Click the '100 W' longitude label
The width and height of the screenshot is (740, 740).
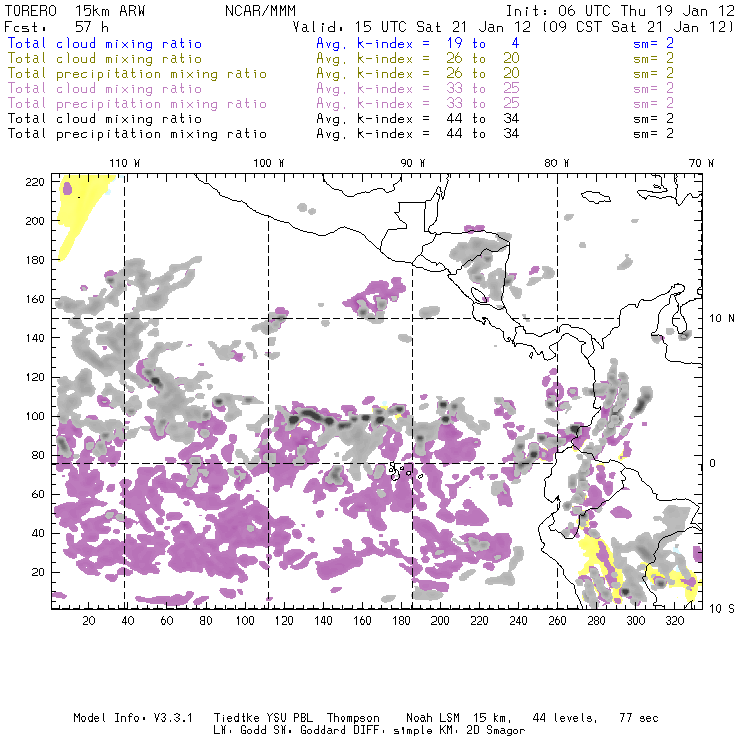tap(269, 163)
